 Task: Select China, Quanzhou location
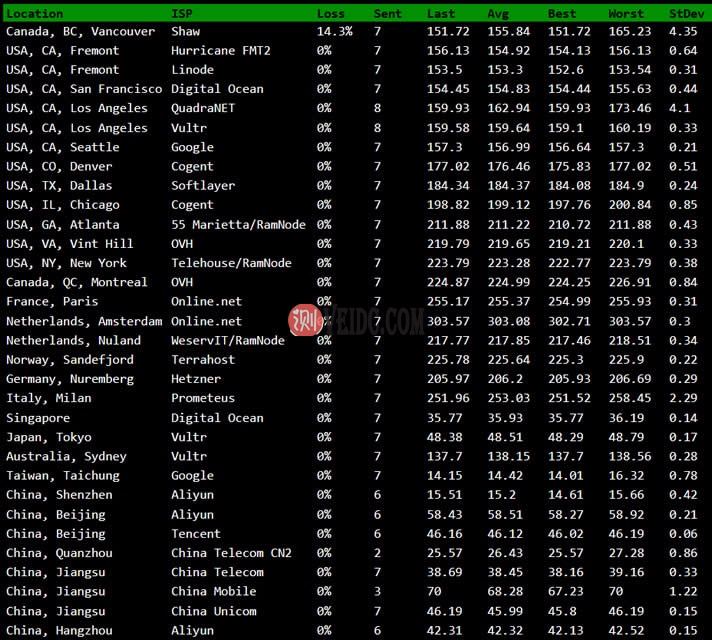tap(59, 553)
